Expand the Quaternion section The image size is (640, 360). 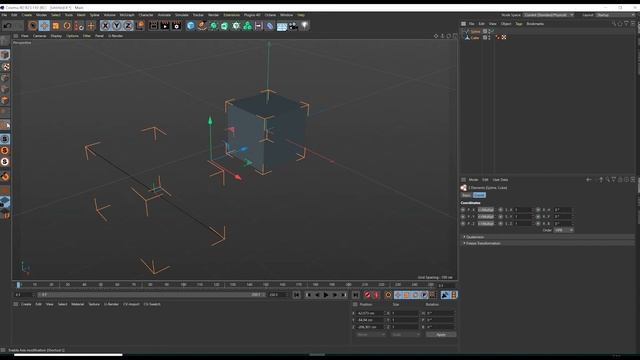click(474, 237)
